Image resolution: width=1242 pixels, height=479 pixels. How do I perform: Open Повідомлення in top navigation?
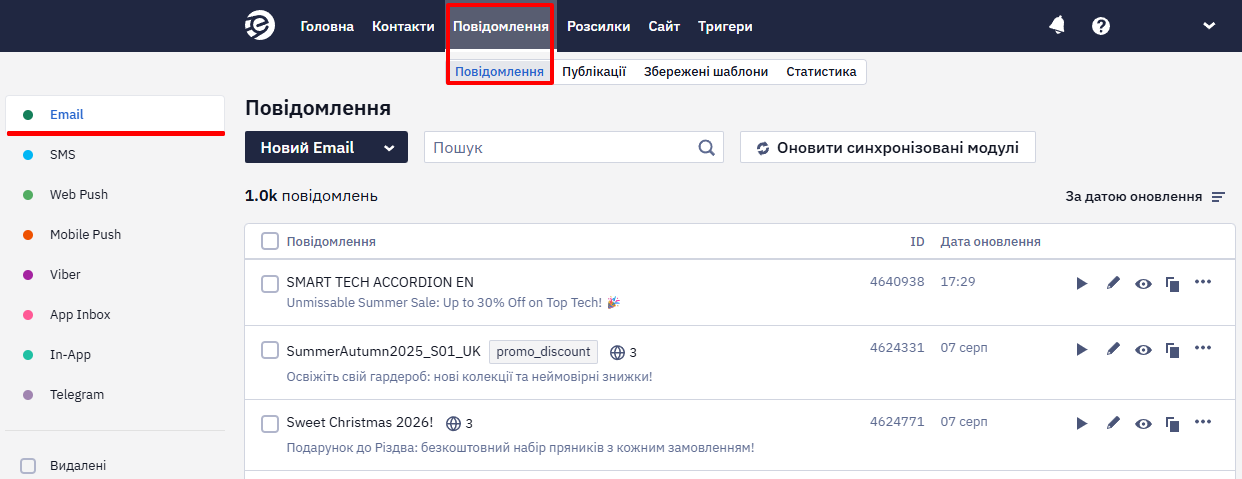tap(500, 26)
